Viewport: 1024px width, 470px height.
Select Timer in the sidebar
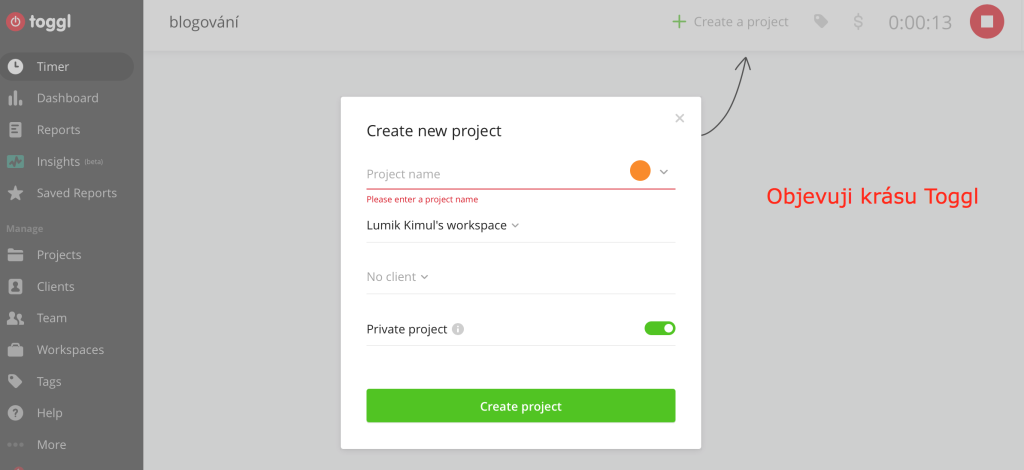click(53, 67)
